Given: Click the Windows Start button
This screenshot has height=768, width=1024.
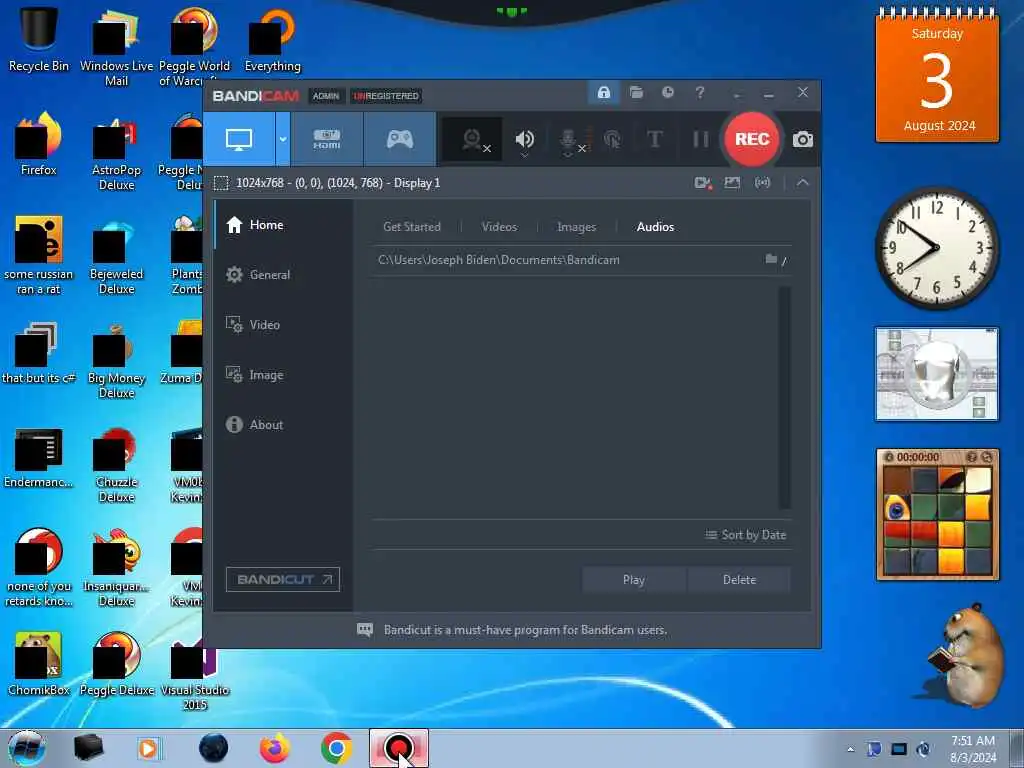Looking at the screenshot, I should [x=27, y=748].
